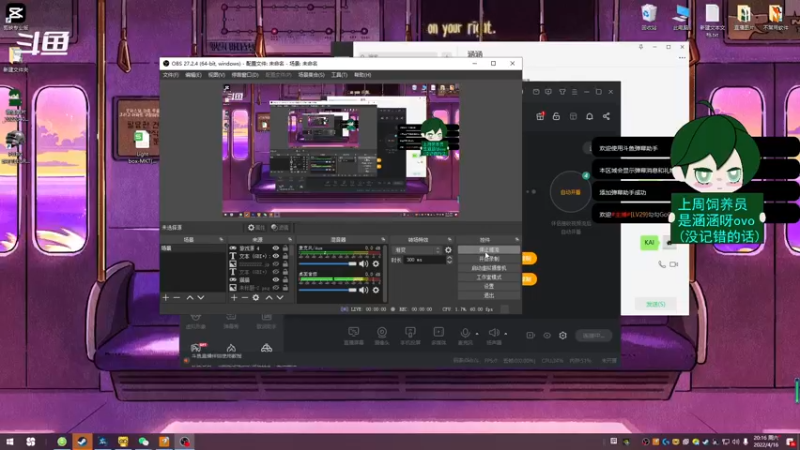The height and width of the screenshot is (450, 800).
Task: Show the dimmed second 文本 (GDI+) source
Action: tap(276, 272)
